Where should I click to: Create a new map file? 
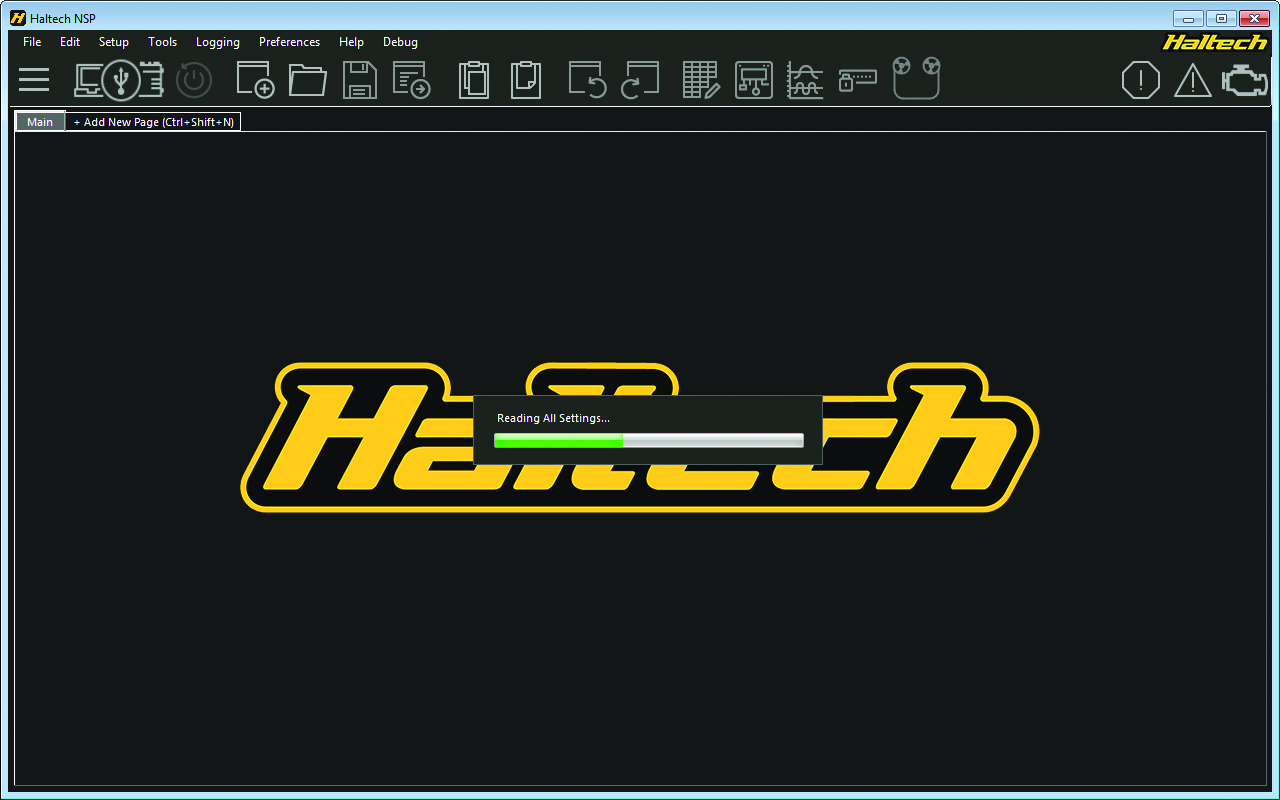click(255, 79)
